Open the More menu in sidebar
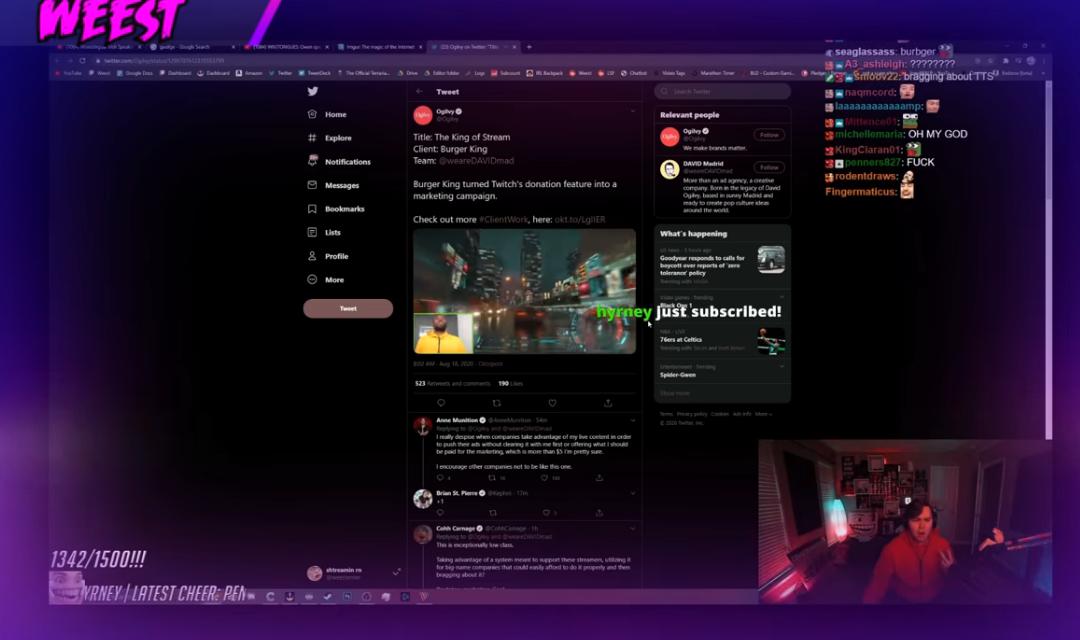This screenshot has width=1080, height=640. [x=326, y=280]
